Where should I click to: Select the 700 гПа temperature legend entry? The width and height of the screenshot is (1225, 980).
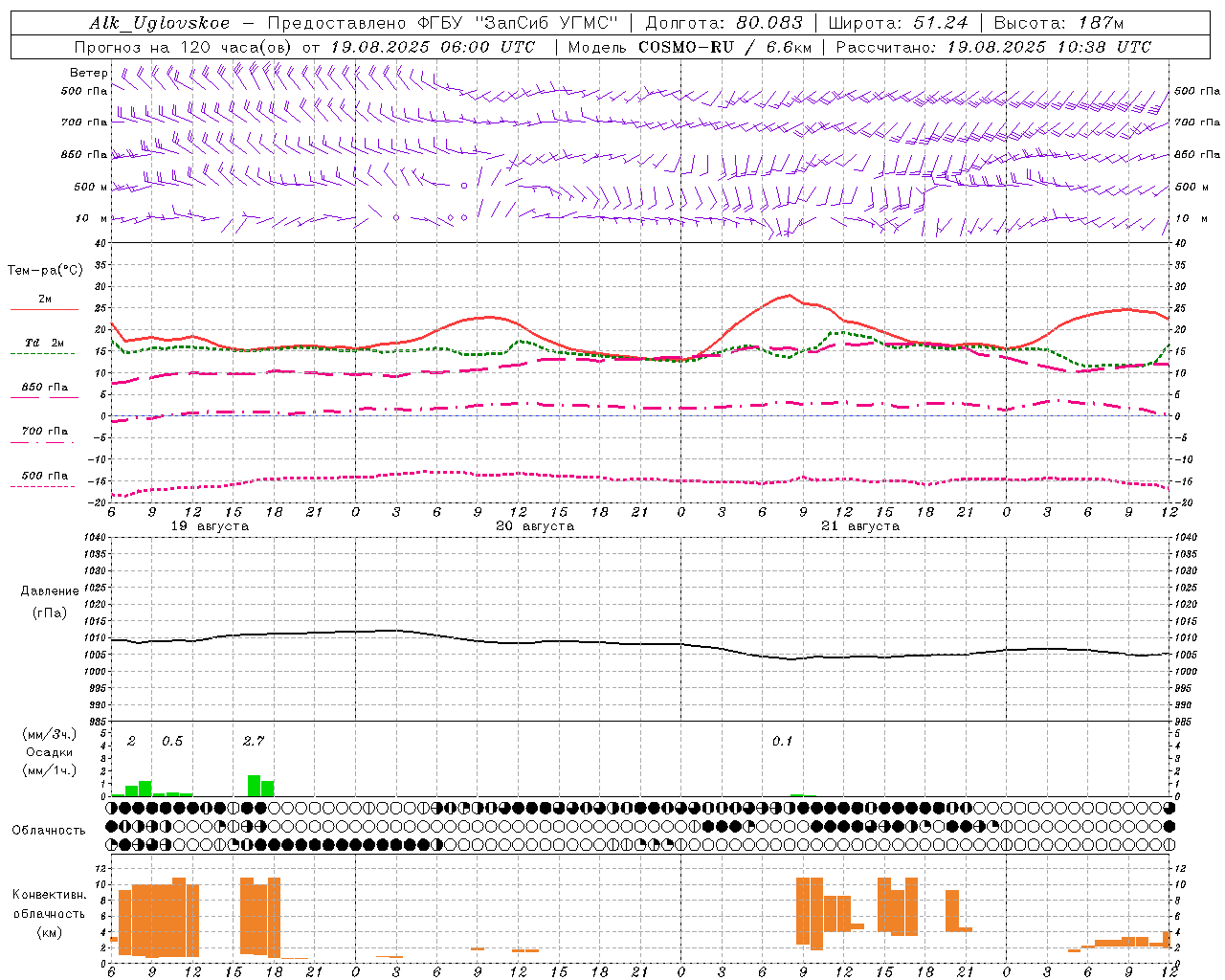click(45, 432)
